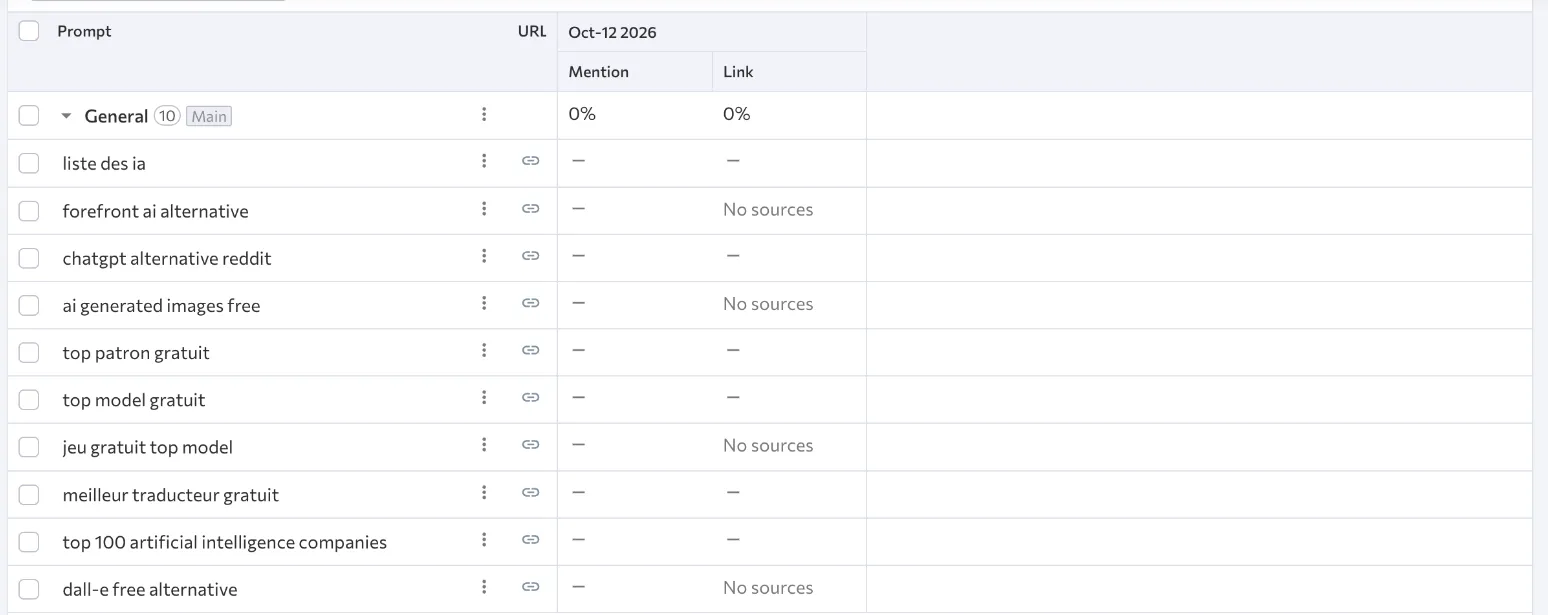Click the 'General' group name
1548x615 pixels.
(x=116, y=116)
